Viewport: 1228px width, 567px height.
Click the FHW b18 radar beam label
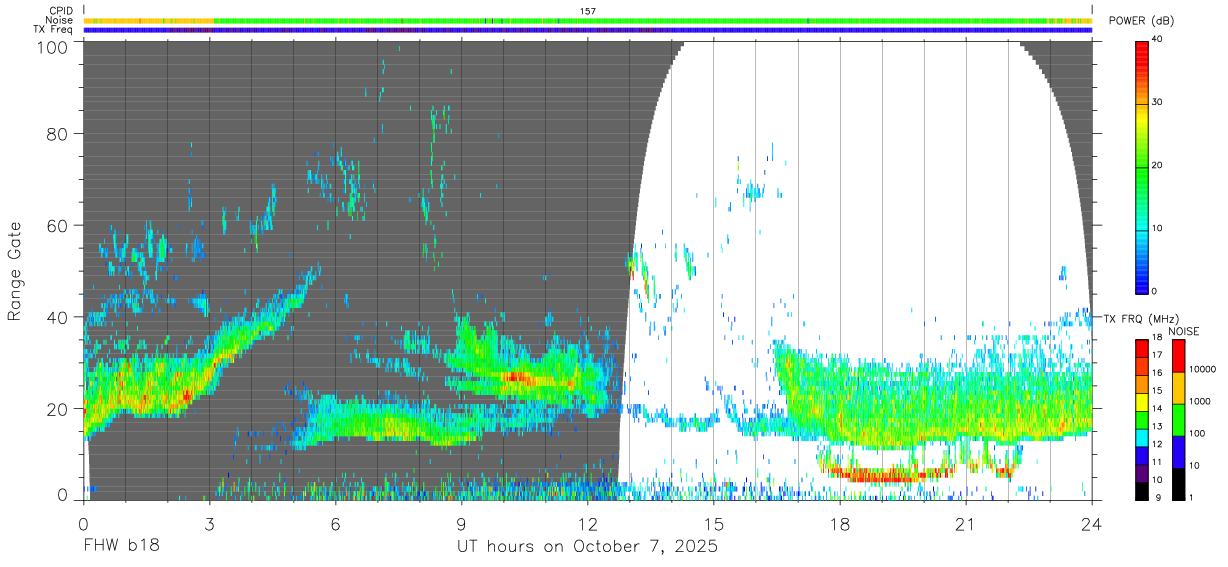[x=121, y=547]
